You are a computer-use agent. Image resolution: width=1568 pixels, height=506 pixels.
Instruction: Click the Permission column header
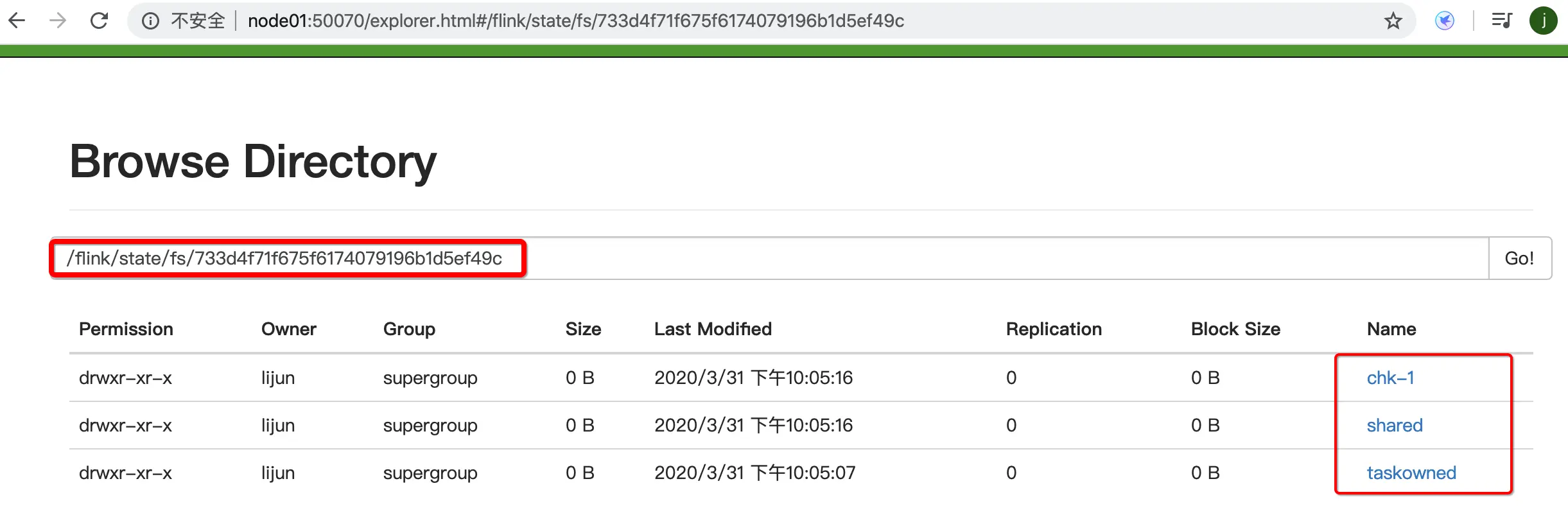(x=126, y=329)
